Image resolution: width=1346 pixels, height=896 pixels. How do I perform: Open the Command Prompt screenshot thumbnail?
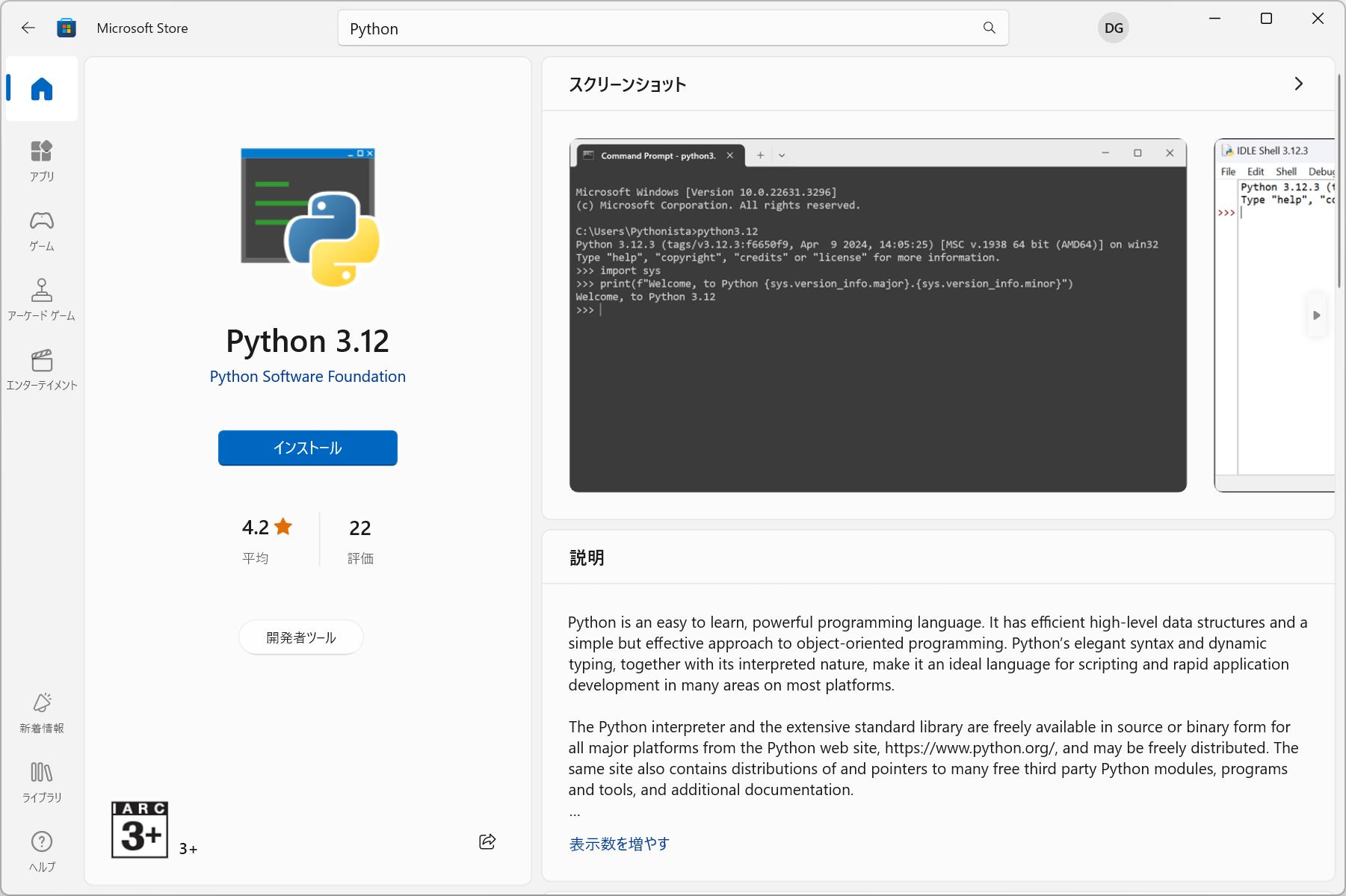(878, 315)
